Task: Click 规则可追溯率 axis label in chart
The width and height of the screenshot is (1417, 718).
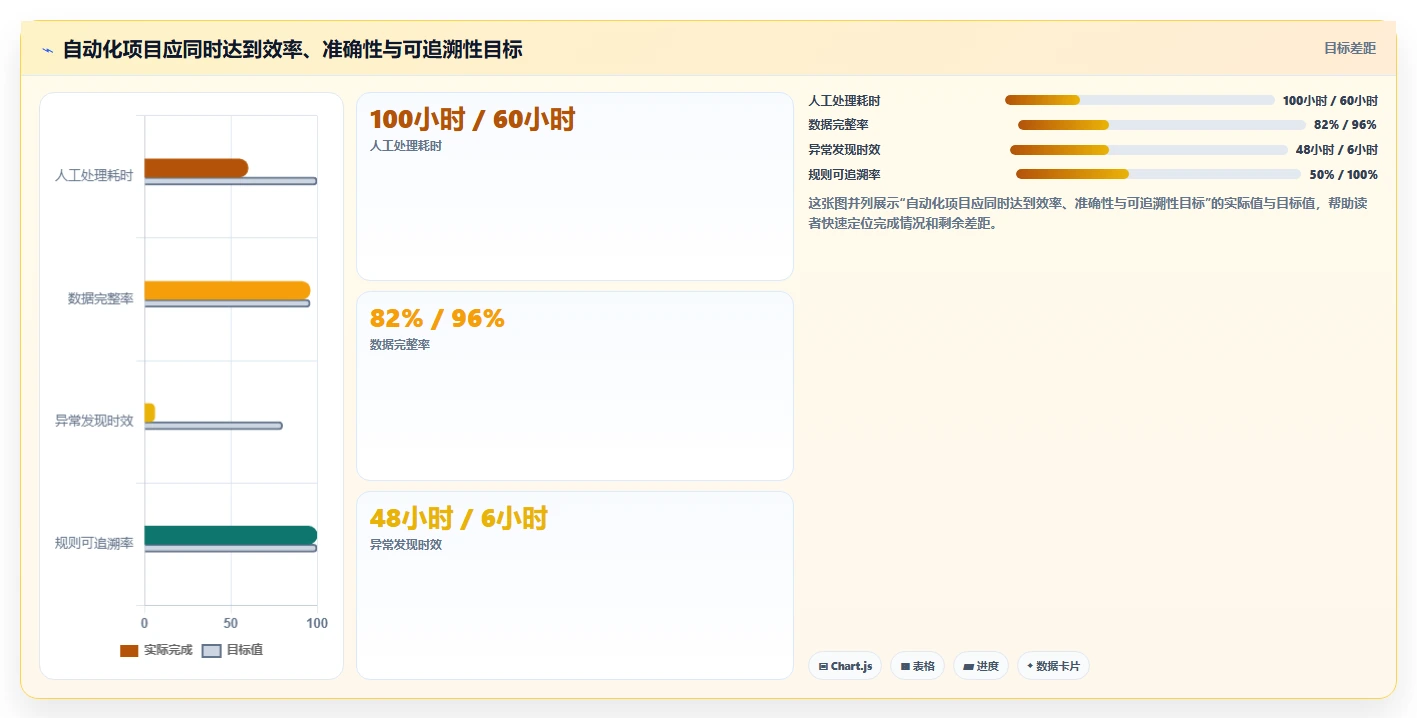Action: point(94,543)
